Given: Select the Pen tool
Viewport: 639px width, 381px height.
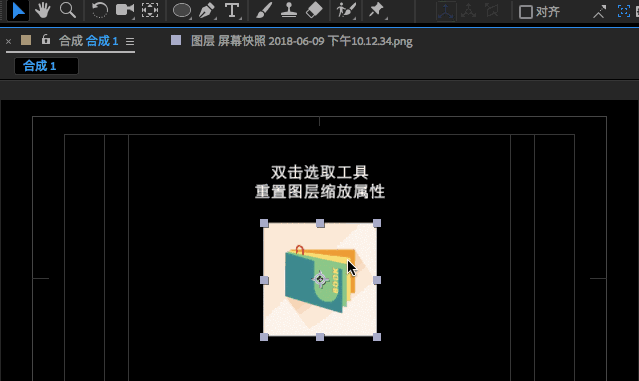Looking at the screenshot, I should [207, 11].
